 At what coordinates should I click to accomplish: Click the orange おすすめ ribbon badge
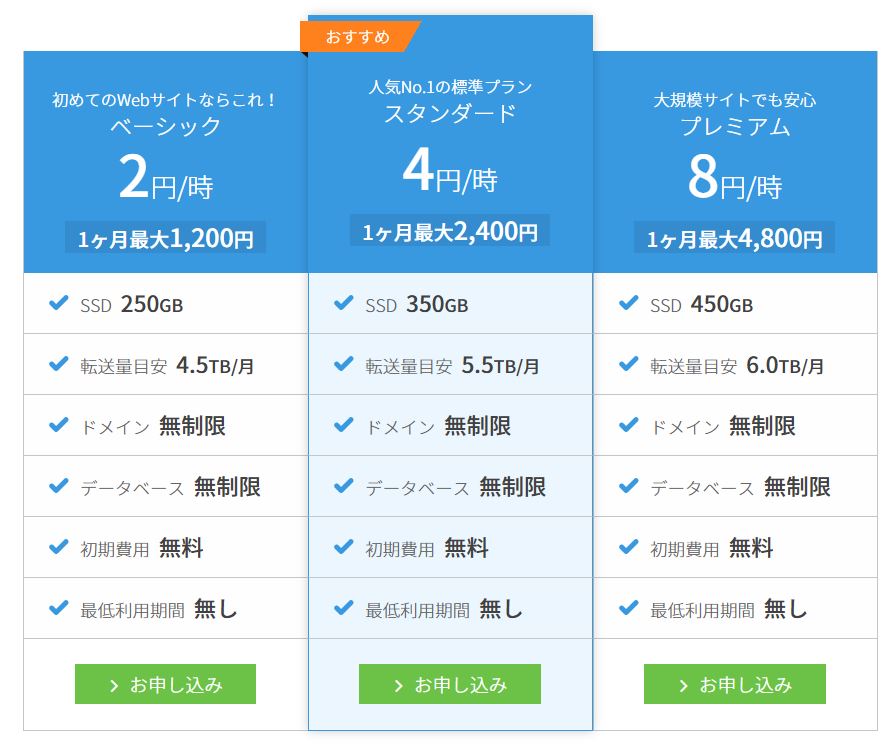[x=359, y=37]
